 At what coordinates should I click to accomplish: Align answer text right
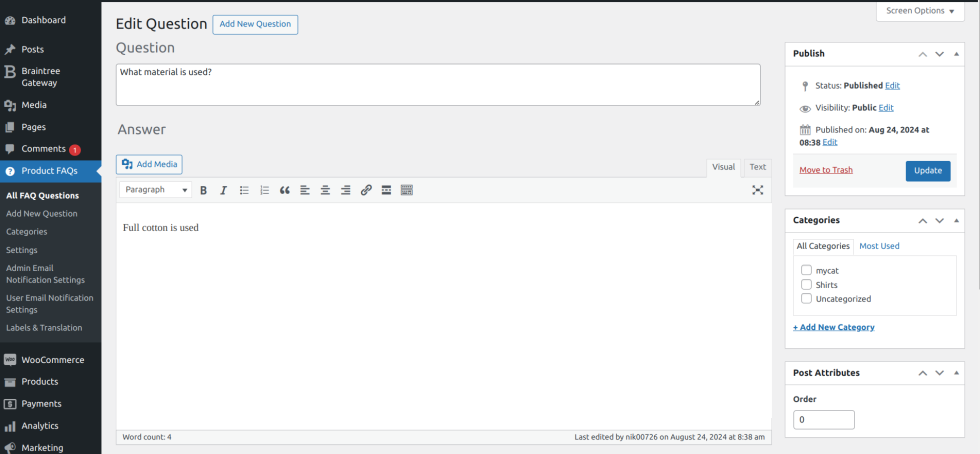(346, 190)
